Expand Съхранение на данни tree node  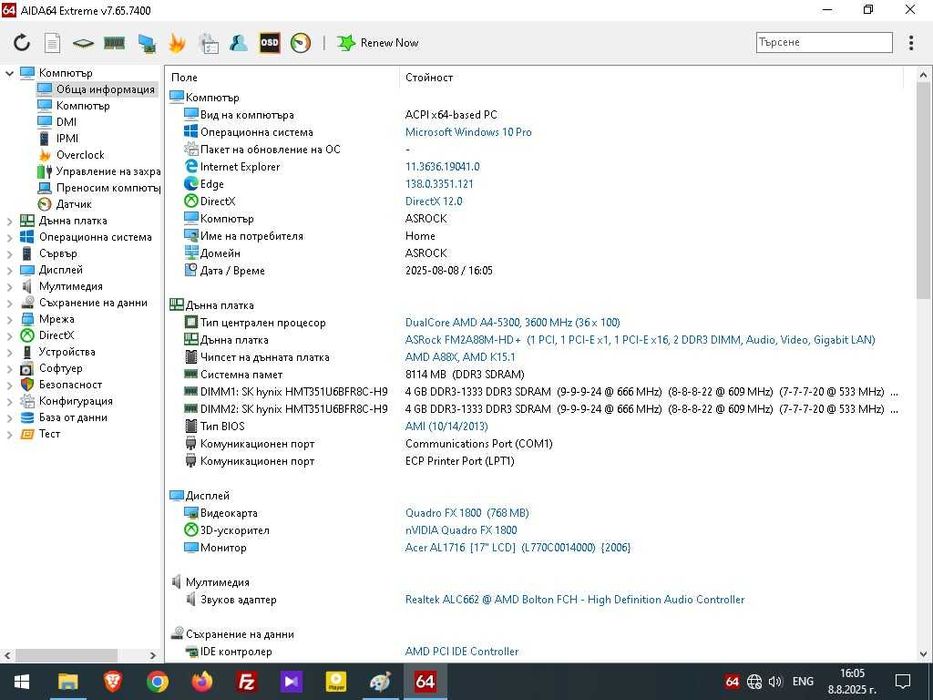click(x=9, y=303)
